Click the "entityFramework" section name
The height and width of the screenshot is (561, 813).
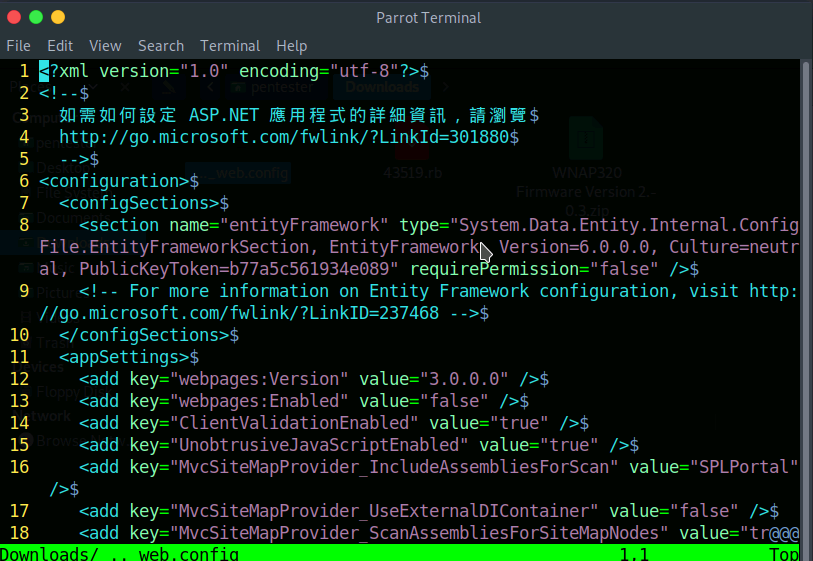(304, 225)
